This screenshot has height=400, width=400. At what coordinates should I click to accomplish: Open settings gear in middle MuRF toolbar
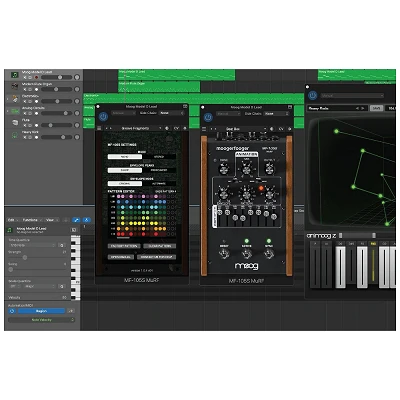tap(289, 129)
